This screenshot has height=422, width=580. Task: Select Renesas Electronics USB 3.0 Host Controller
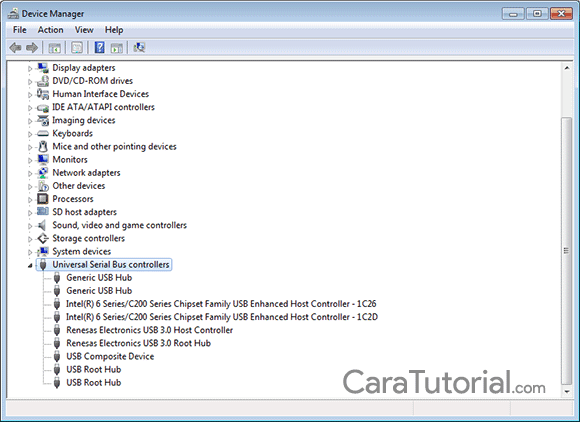pyautogui.click(x=149, y=330)
